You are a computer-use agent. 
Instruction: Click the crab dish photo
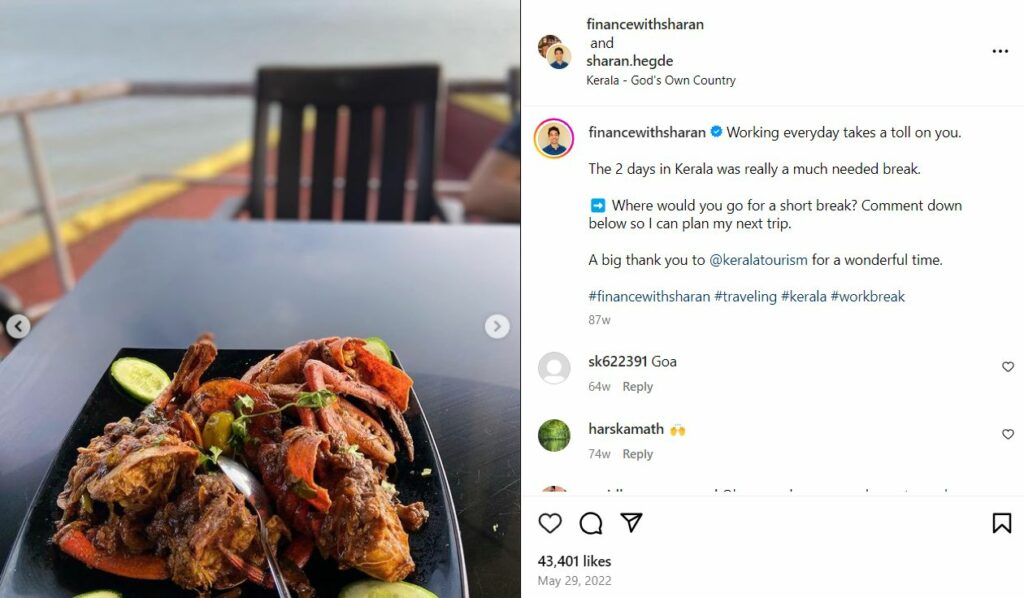pos(240,460)
